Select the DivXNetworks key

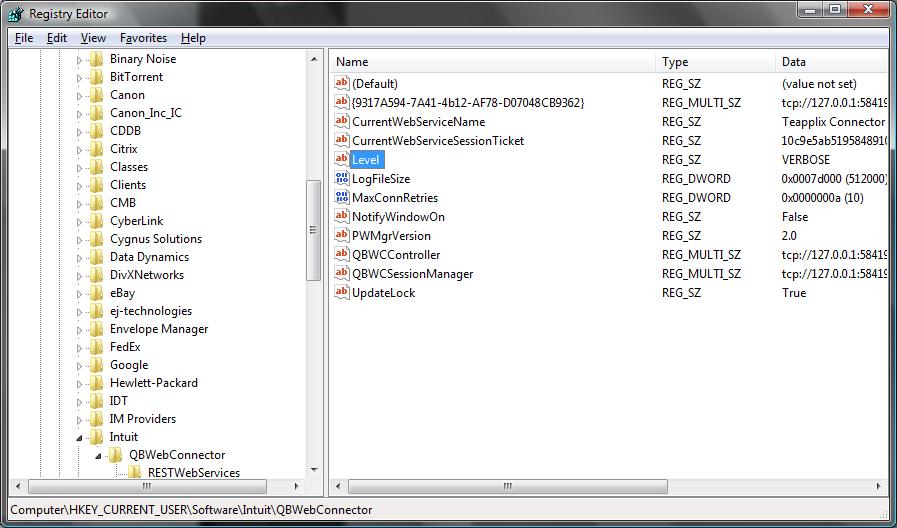[x=147, y=275]
